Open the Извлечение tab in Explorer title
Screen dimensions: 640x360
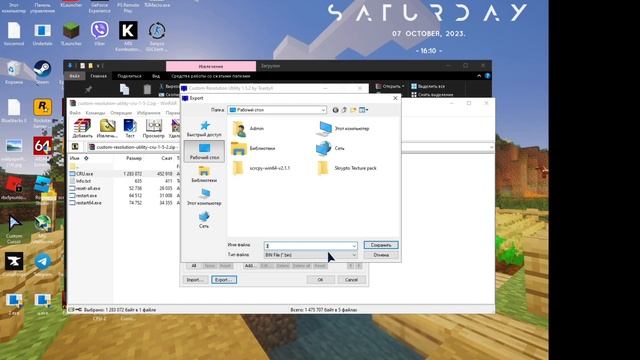coord(211,66)
